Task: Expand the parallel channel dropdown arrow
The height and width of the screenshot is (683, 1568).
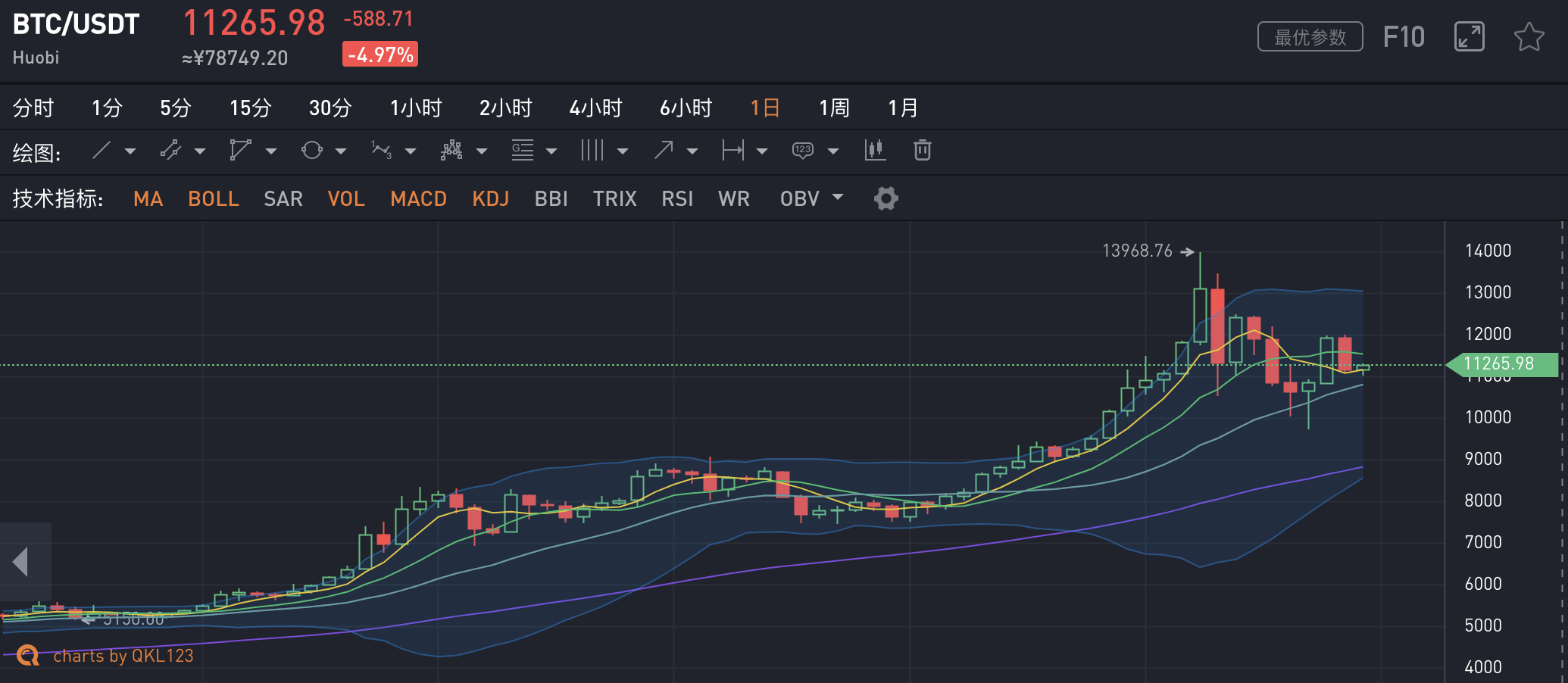Action: [x=200, y=151]
